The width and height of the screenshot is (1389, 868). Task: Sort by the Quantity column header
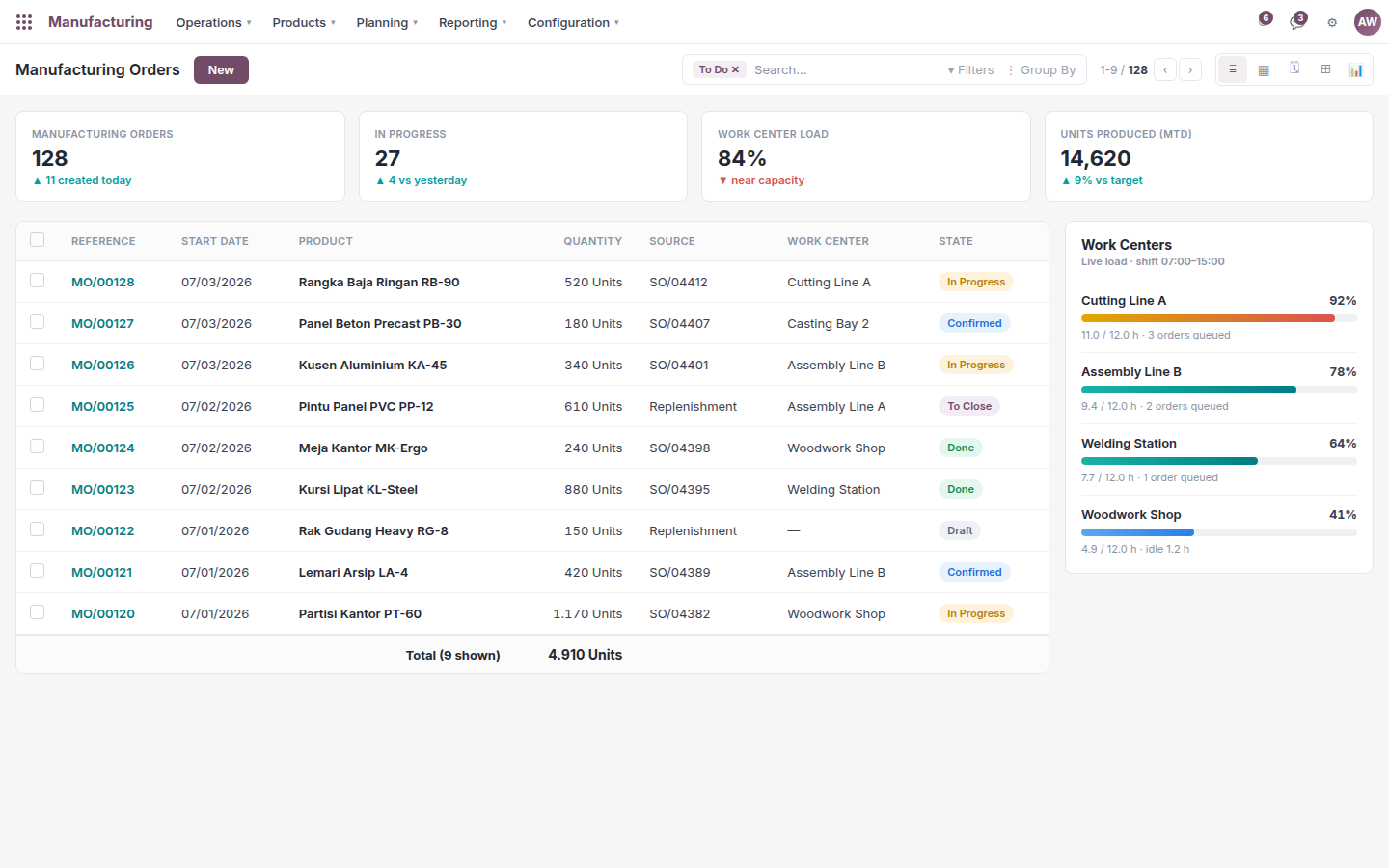tap(593, 241)
